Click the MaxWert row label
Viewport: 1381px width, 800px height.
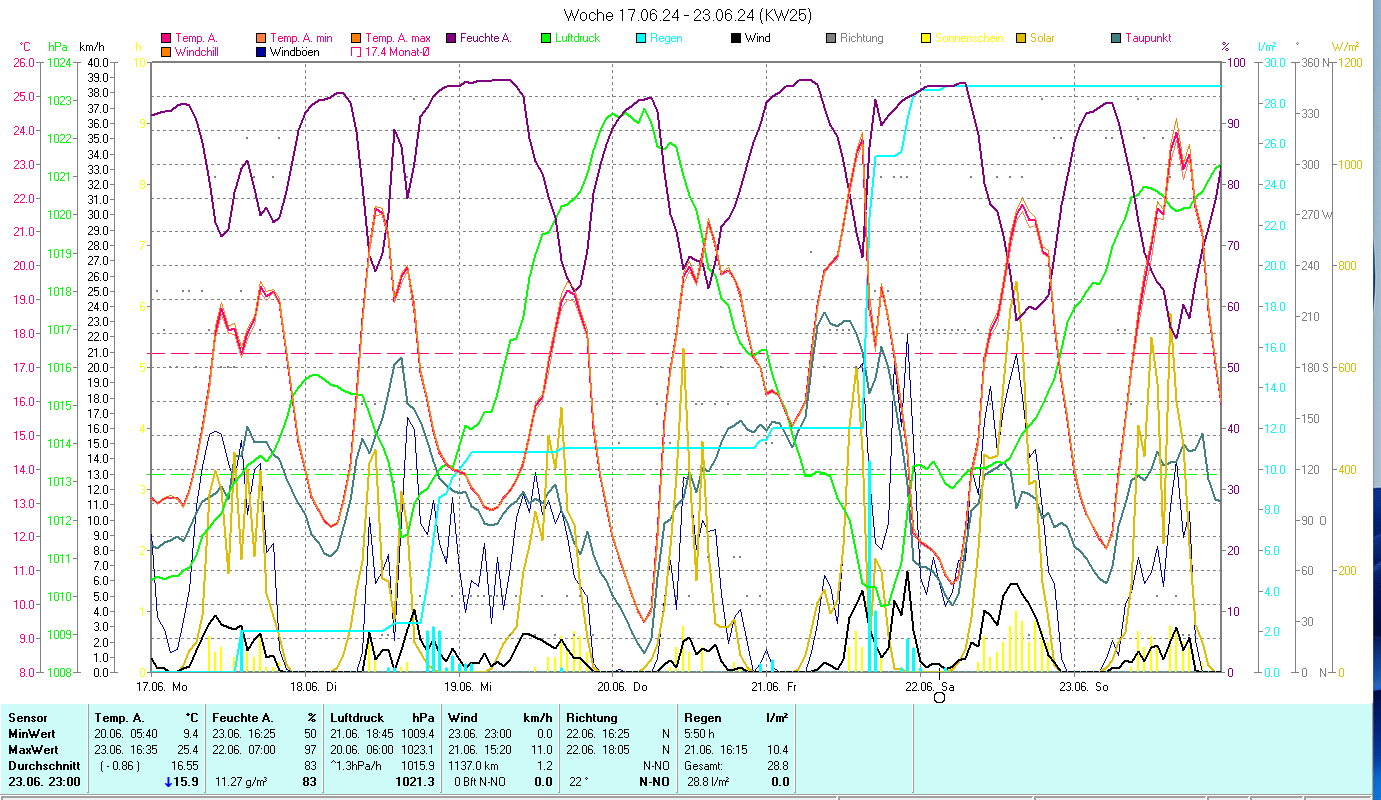pyautogui.click(x=35, y=750)
